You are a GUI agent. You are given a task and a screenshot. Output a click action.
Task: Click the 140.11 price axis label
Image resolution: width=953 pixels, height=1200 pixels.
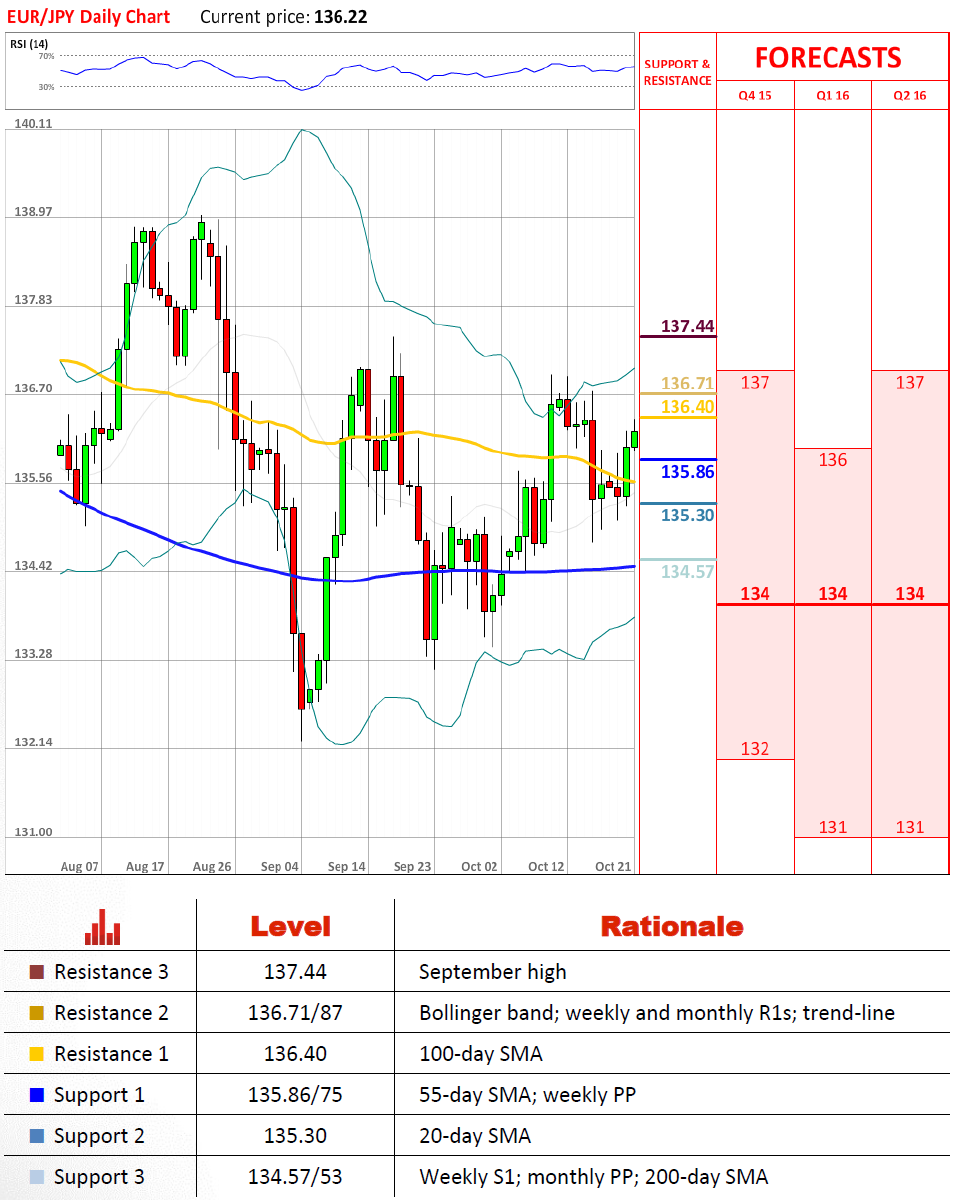click(x=33, y=123)
